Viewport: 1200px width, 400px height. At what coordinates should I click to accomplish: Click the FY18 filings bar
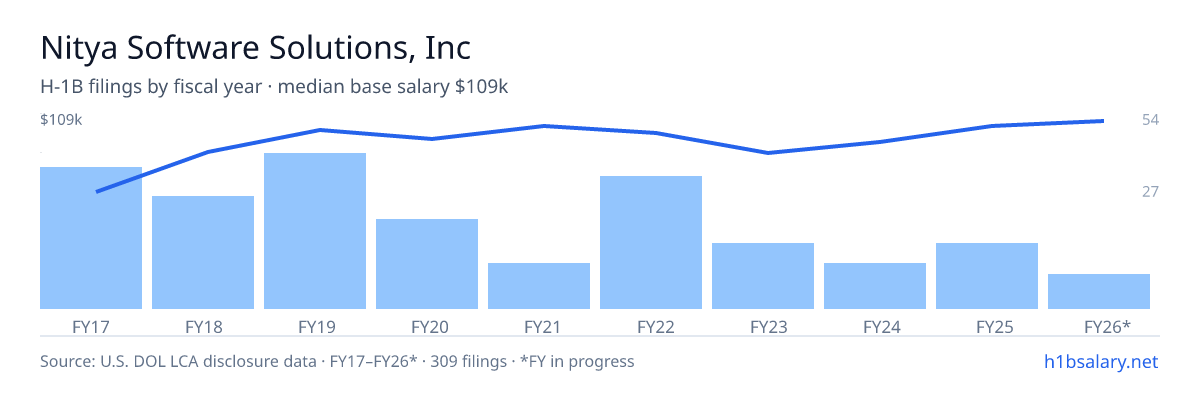coord(203,252)
